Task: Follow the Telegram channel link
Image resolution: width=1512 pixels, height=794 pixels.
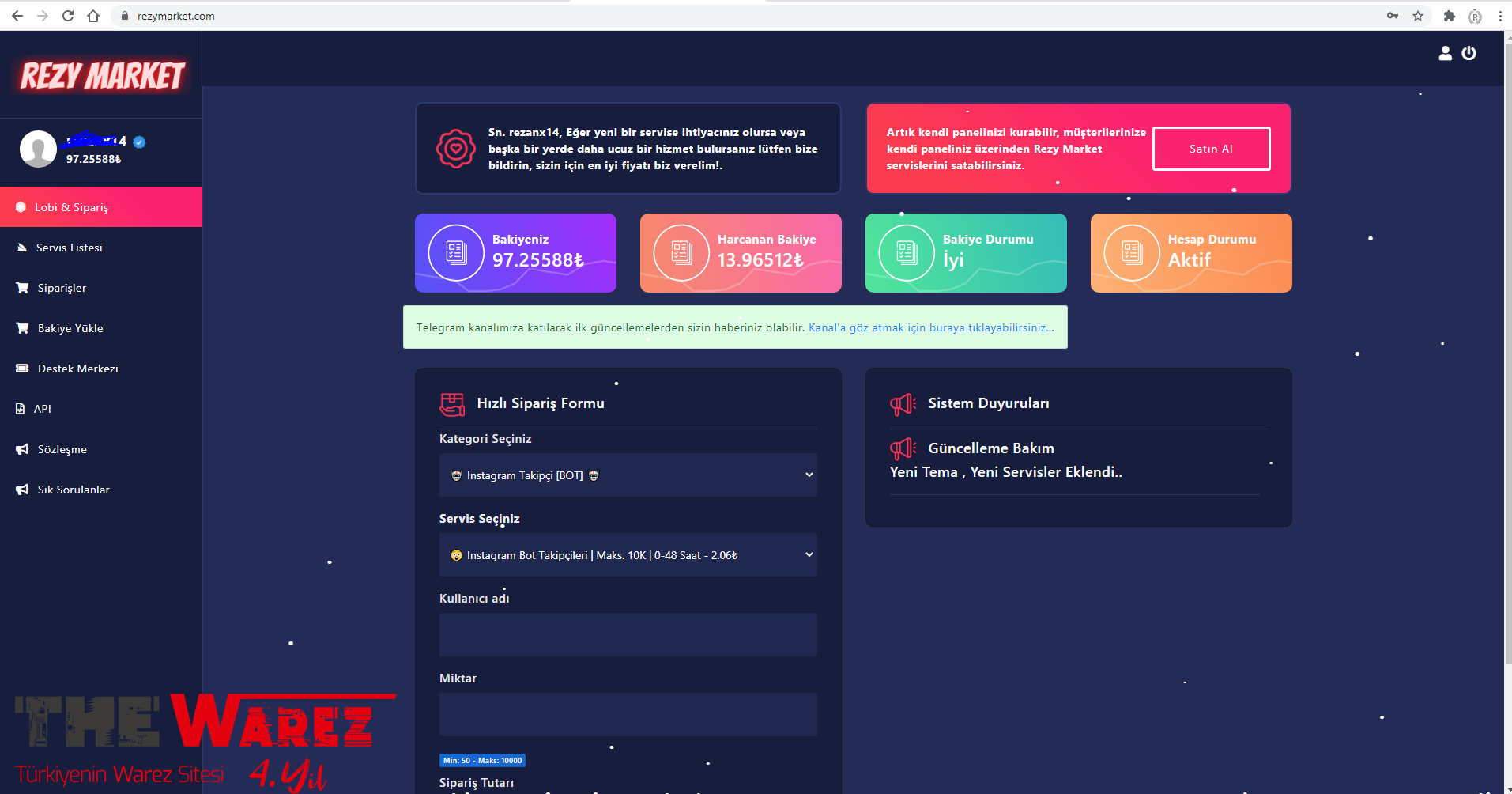Action: pyautogui.click(x=930, y=327)
